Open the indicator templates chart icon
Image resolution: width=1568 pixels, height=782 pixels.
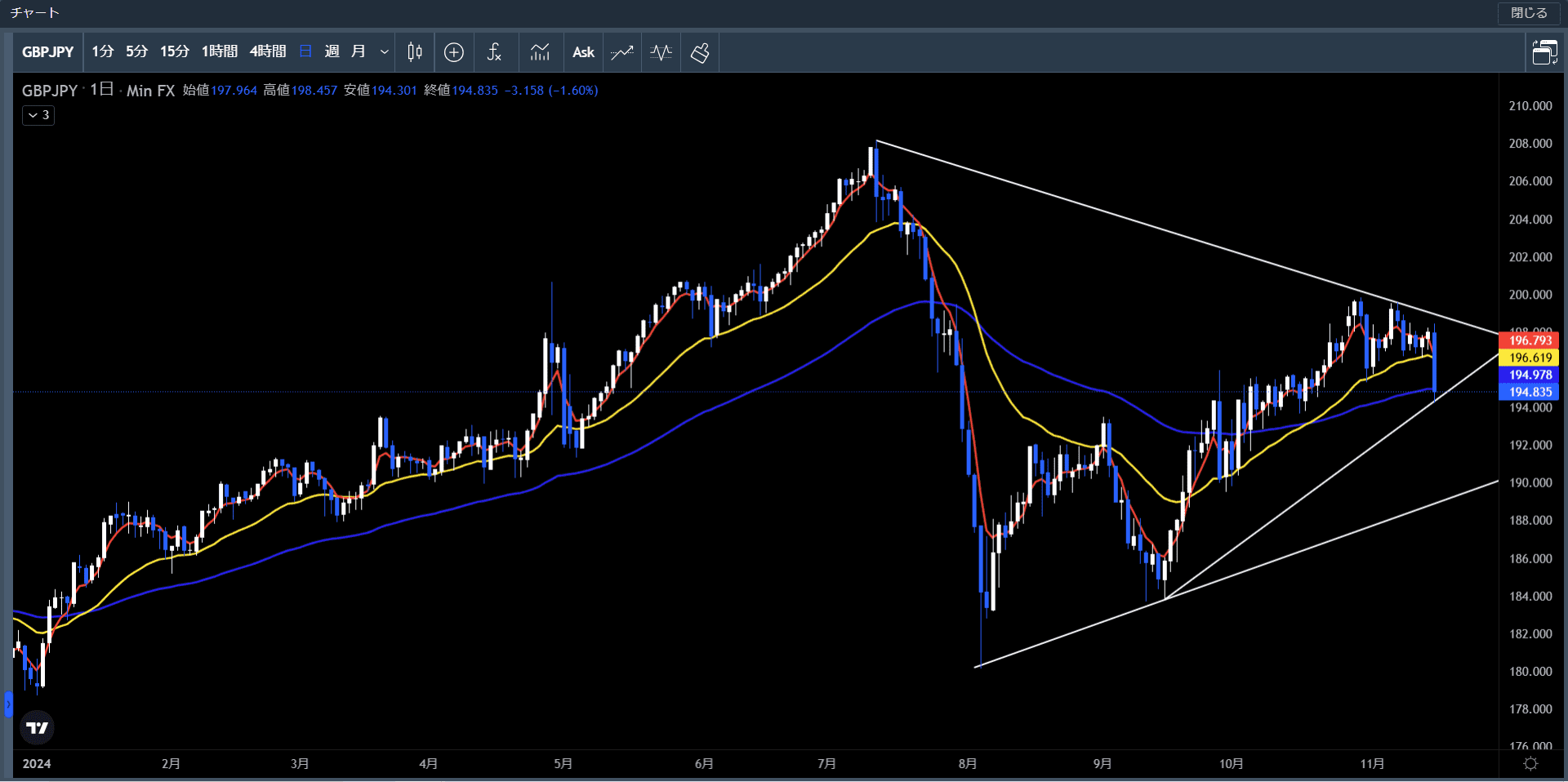click(540, 52)
